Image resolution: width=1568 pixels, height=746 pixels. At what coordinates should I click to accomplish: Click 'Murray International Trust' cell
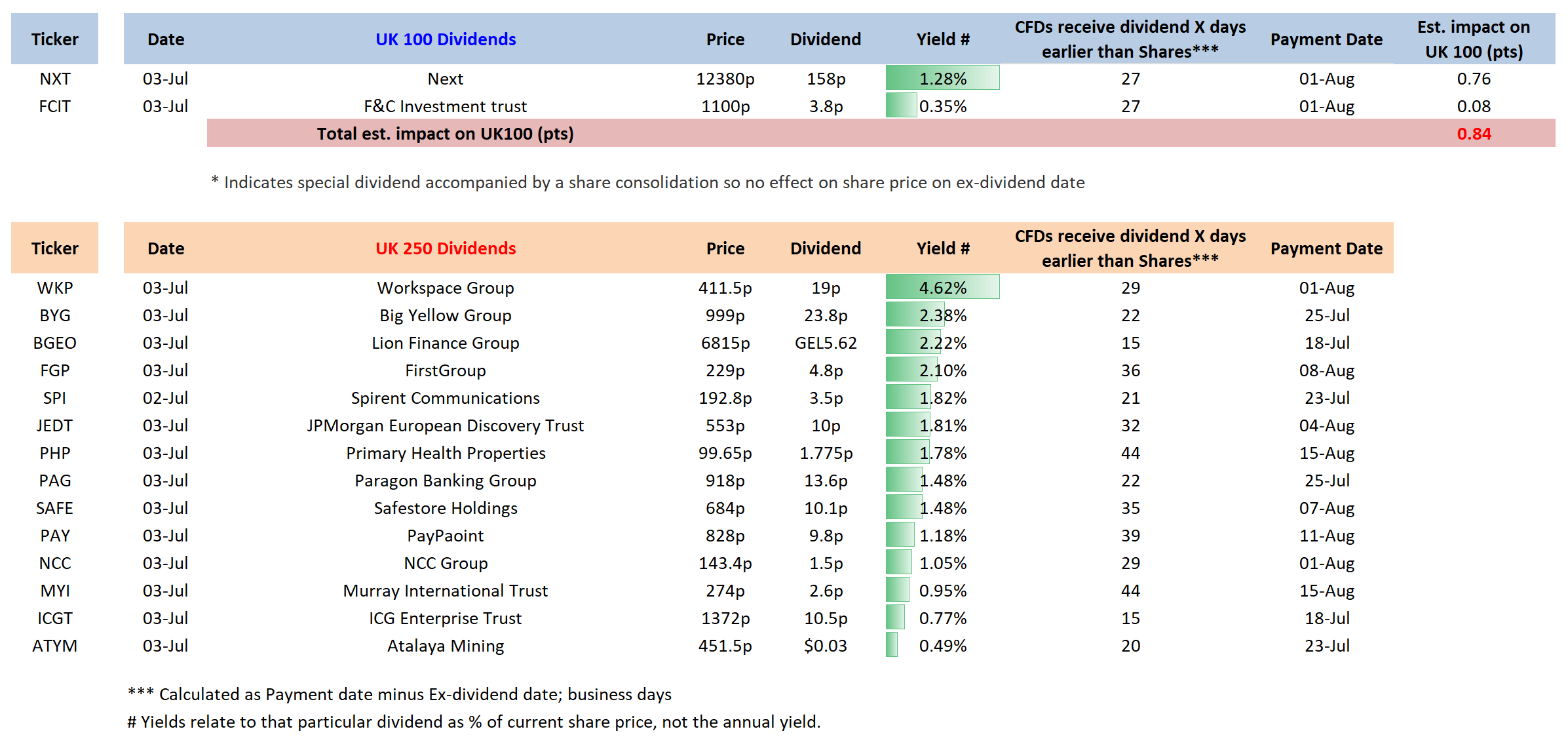[446, 591]
